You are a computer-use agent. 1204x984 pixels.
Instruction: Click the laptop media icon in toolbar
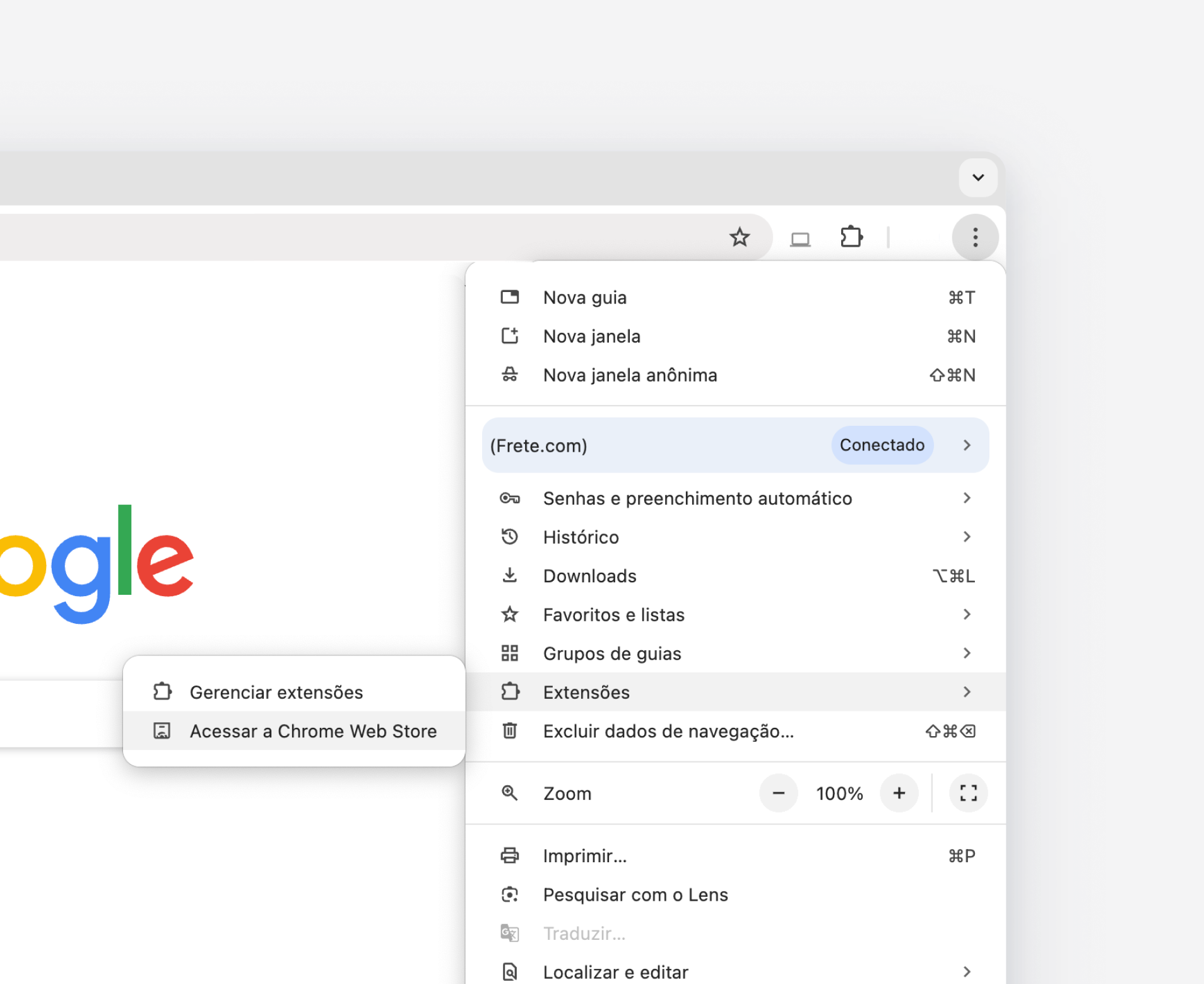click(800, 239)
